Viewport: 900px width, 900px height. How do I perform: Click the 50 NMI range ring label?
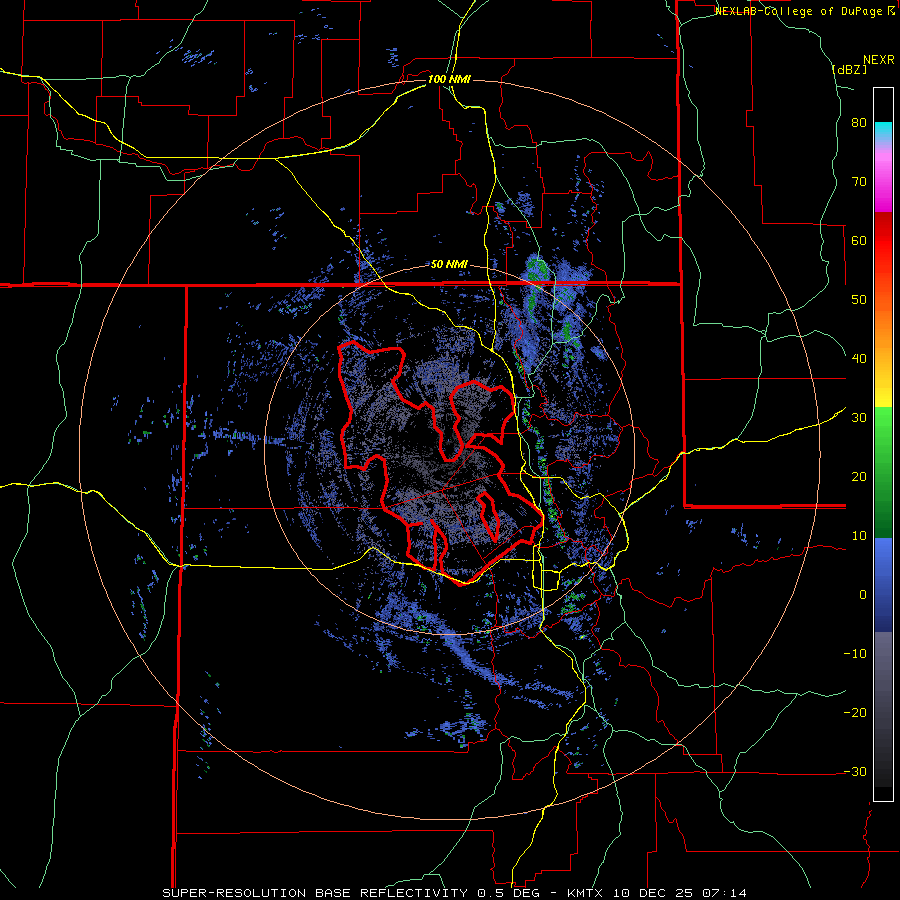(x=449, y=265)
